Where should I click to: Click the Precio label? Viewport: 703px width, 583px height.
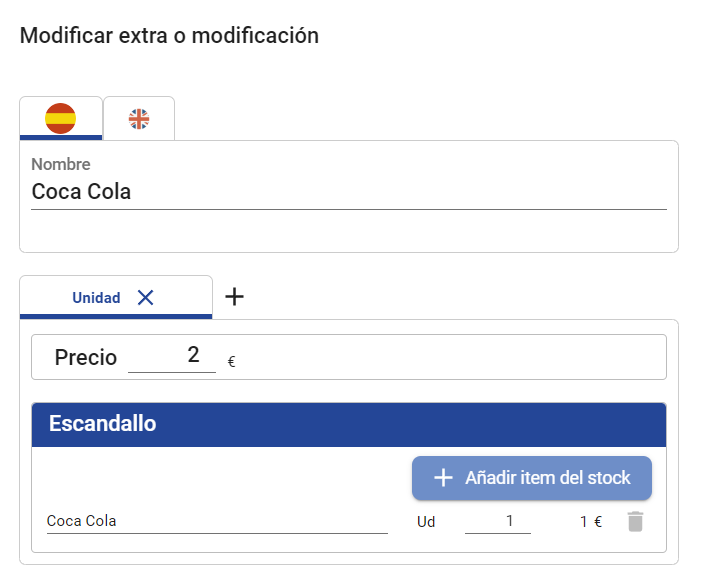pos(86,357)
